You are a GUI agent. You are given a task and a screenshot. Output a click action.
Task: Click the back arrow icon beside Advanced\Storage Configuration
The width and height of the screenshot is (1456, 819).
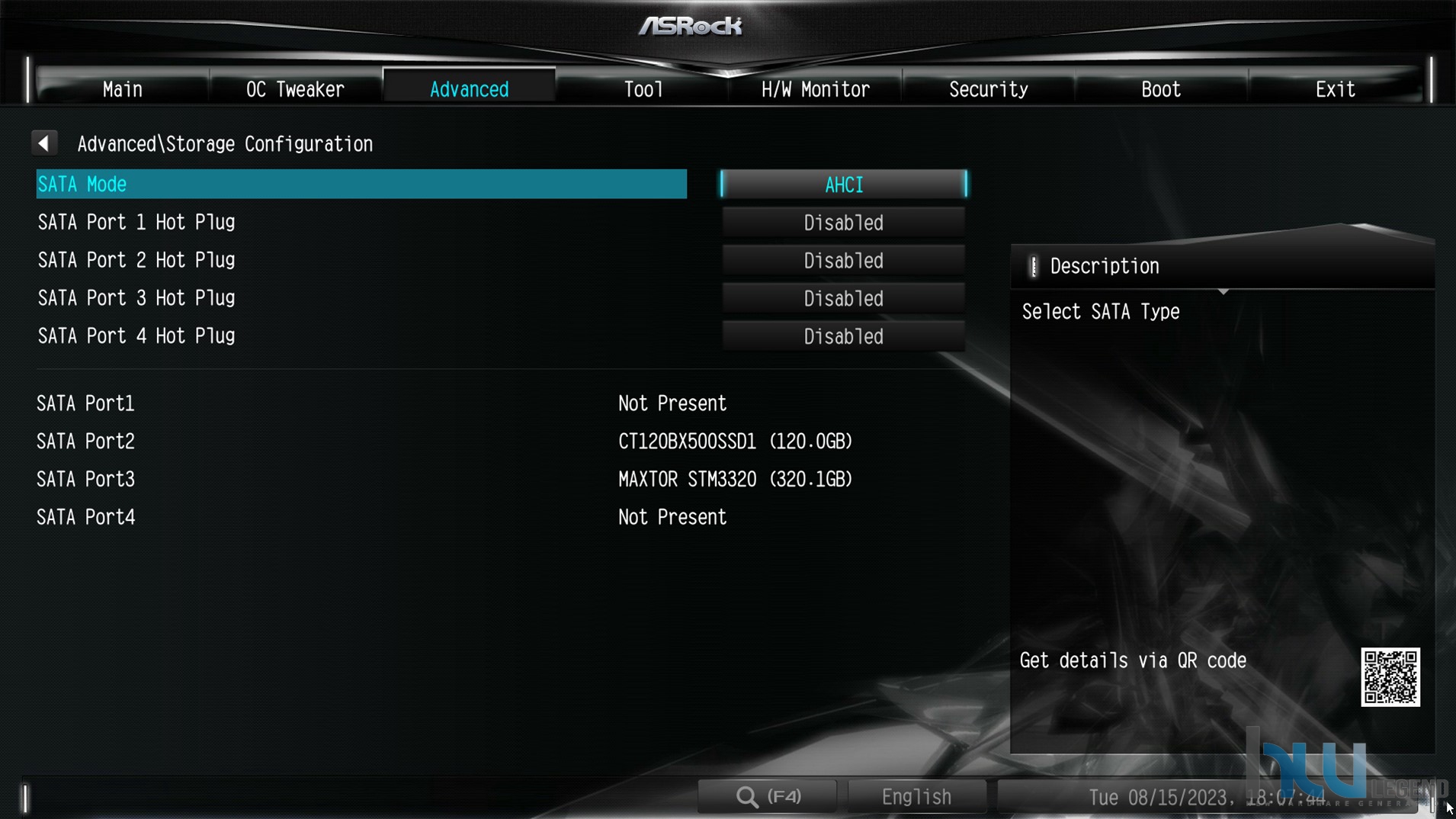44,143
